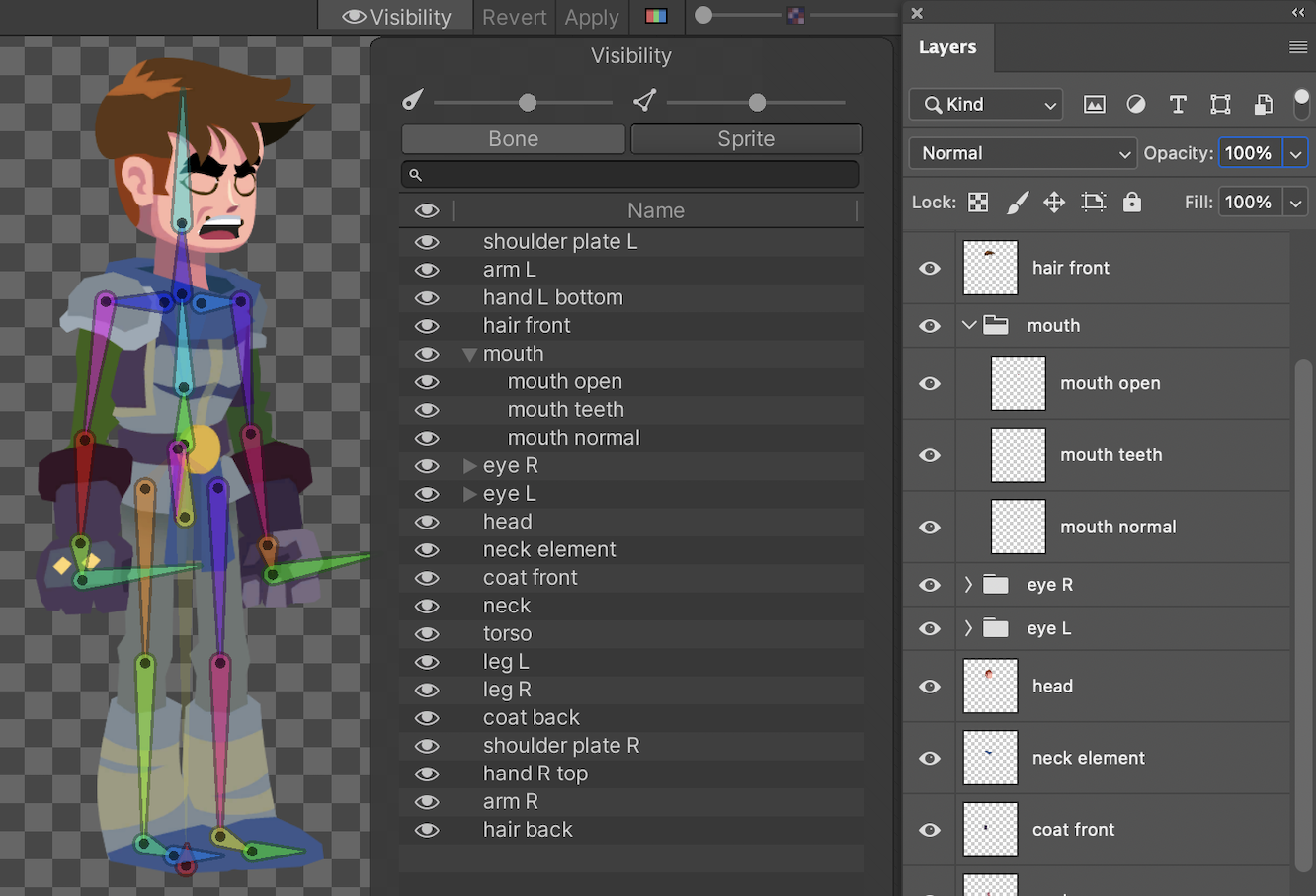Open the Normal blend mode dropdown
The height and width of the screenshot is (896, 1316).
pos(1023,153)
